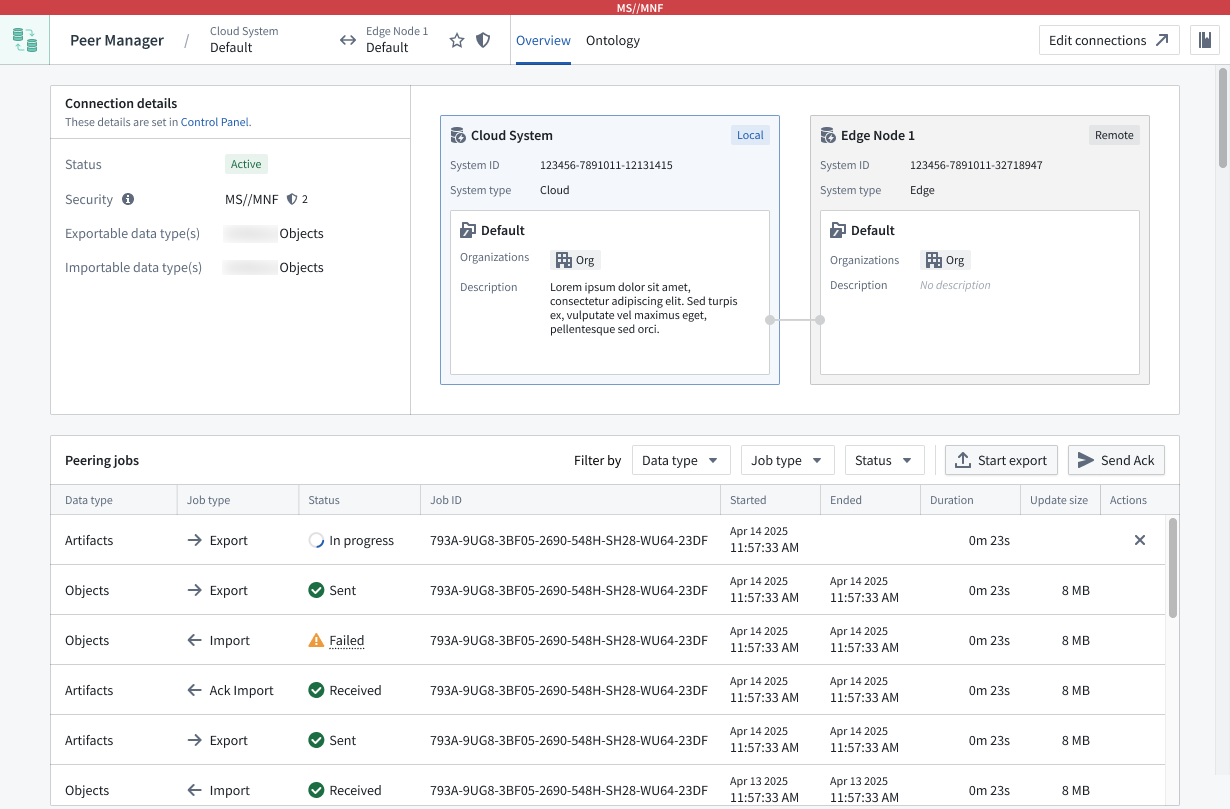1230x809 pixels.
Task: Click the Failed status link for Objects import
Action: (x=346, y=640)
